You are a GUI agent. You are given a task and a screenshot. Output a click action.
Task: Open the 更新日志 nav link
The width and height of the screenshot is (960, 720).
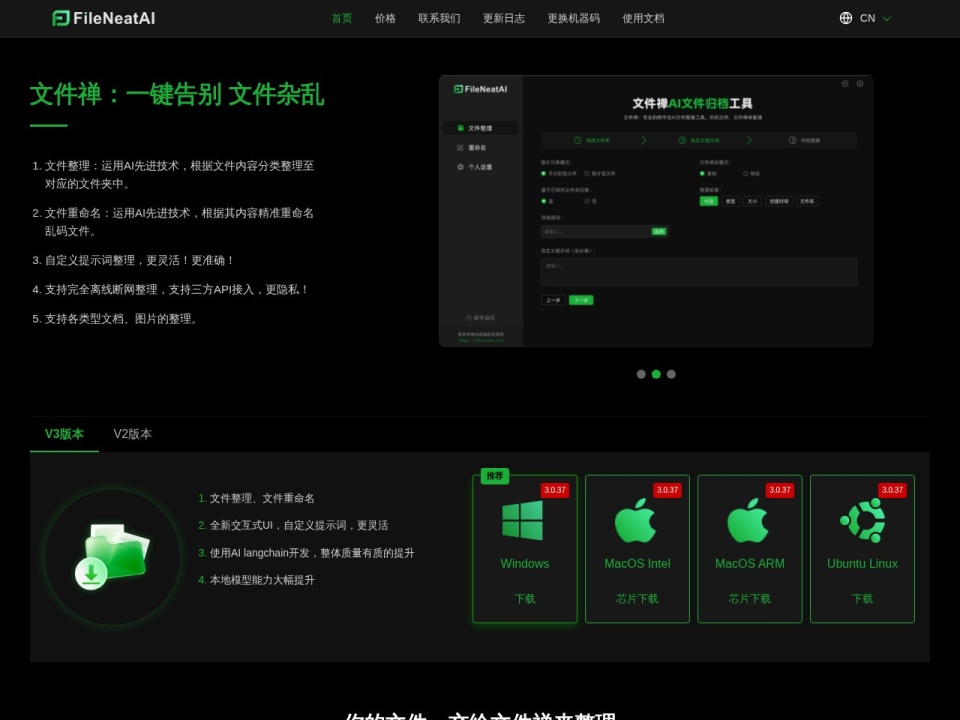(504, 18)
